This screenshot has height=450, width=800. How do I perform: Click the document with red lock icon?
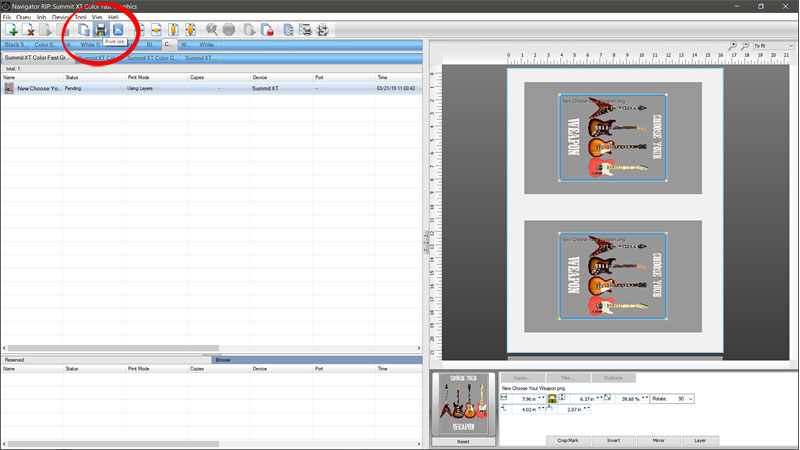click(267, 30)
